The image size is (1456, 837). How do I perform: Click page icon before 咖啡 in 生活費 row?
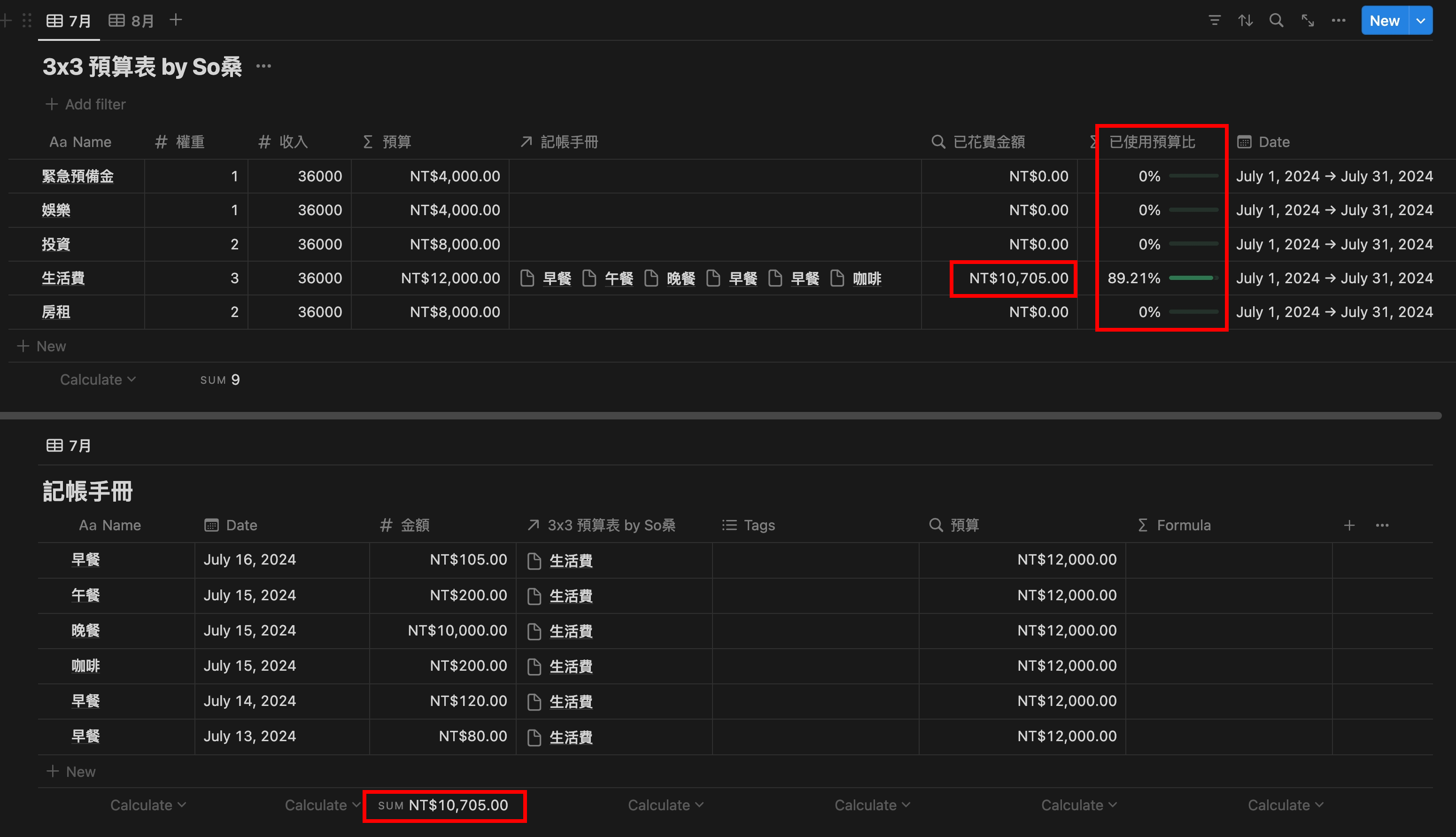(837, 278)
